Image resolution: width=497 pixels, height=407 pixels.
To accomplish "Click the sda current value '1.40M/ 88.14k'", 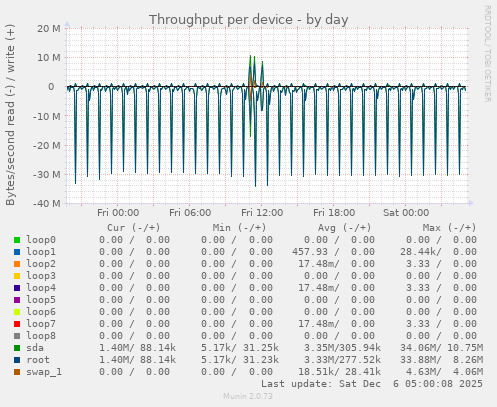I will (x=137, y=348).
